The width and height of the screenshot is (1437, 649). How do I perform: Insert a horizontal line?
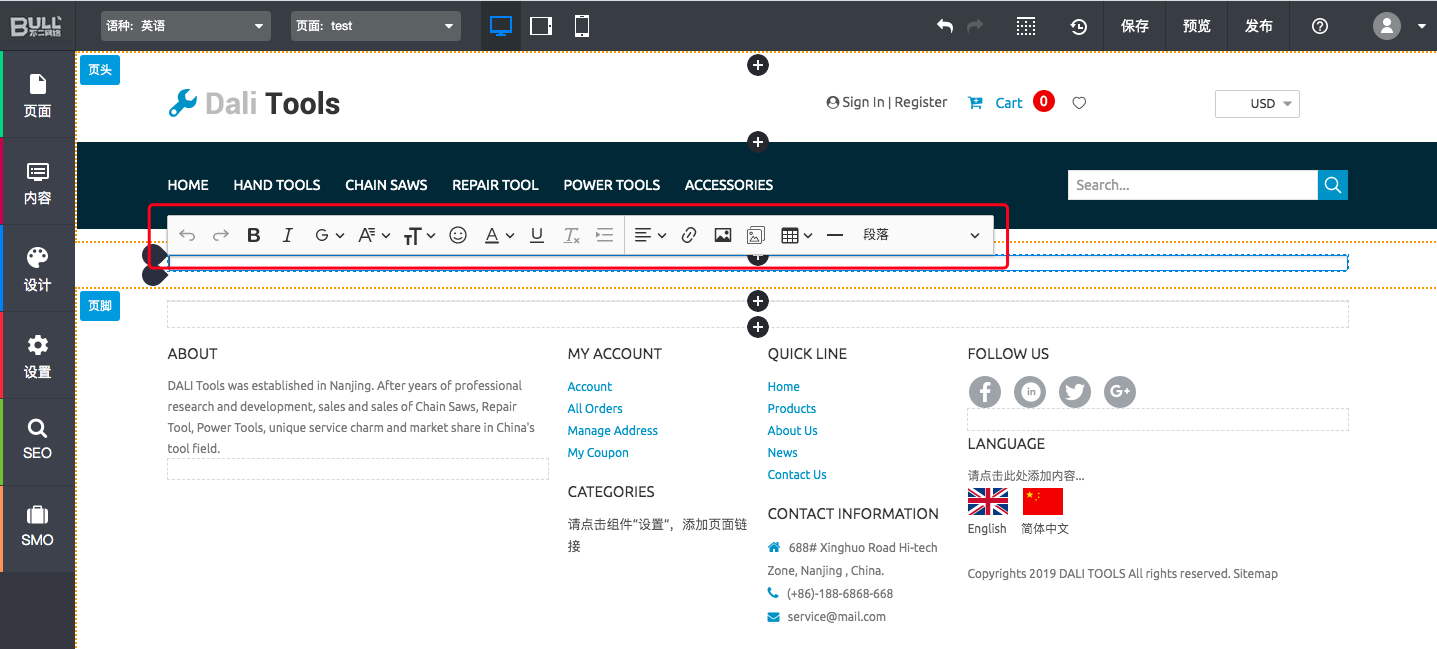(x=835, y=235)
